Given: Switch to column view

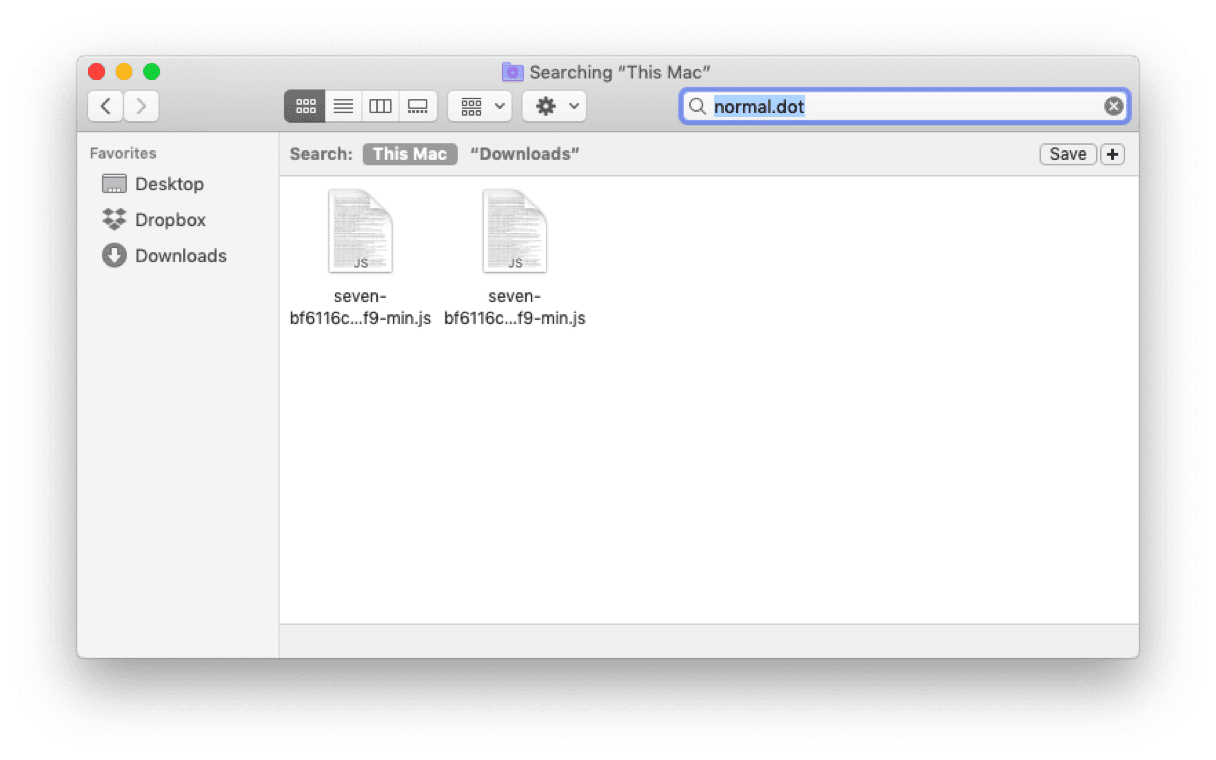Looking at the screenshot, I should [380, 106].
